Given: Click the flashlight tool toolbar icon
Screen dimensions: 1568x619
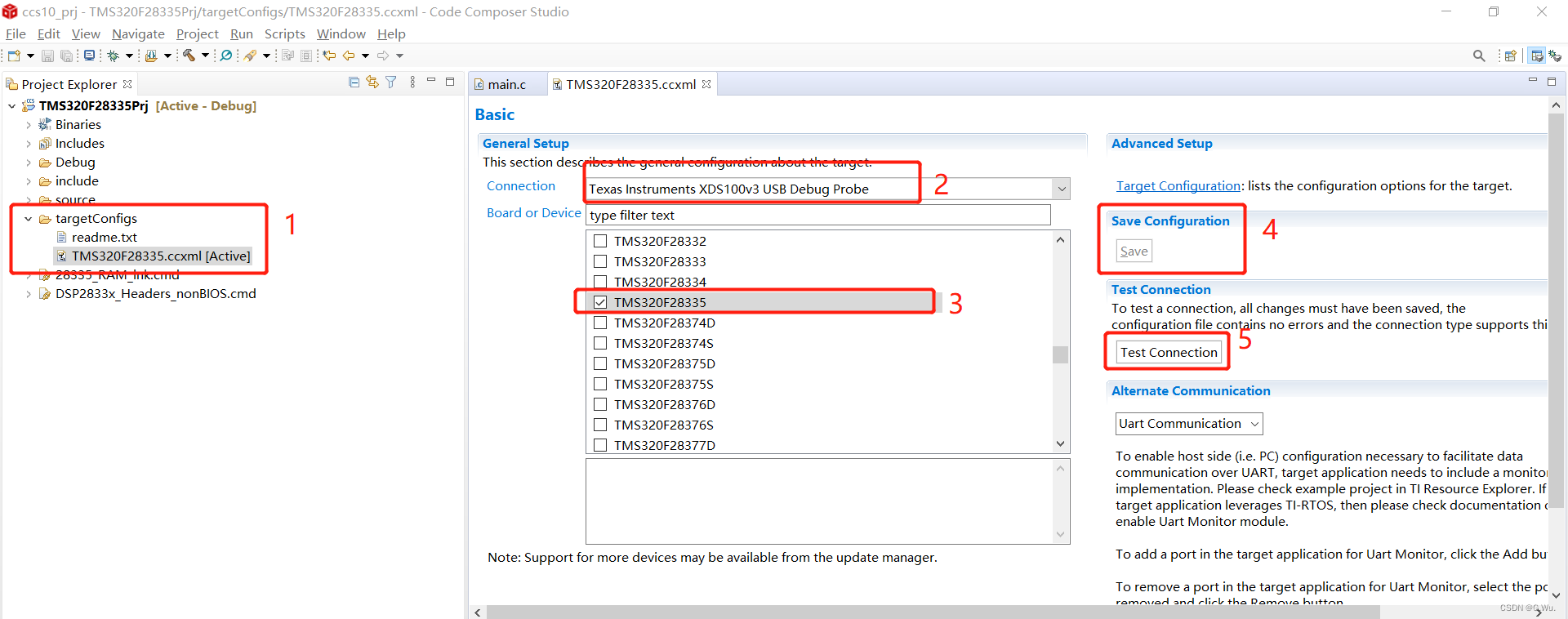Looking at the screenshot, I should pyautogui.click(x=250, y=56).
